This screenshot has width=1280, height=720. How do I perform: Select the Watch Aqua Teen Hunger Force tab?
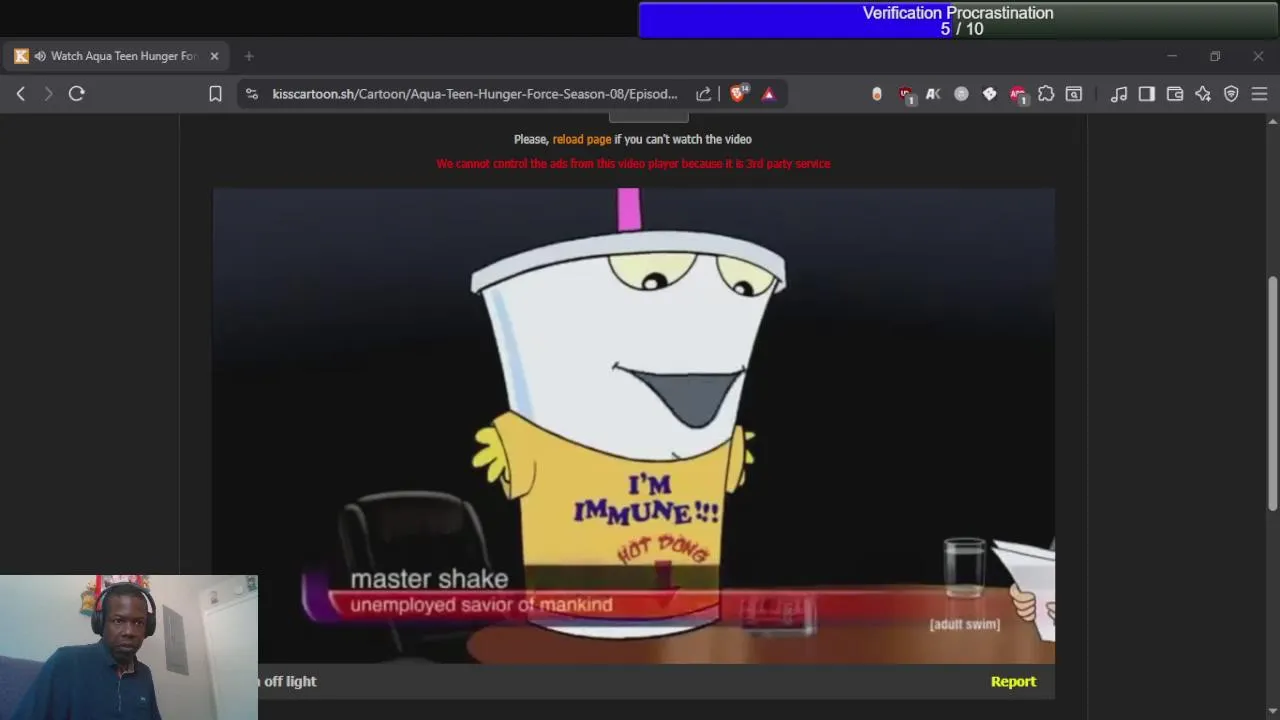[x=116, y=56]
